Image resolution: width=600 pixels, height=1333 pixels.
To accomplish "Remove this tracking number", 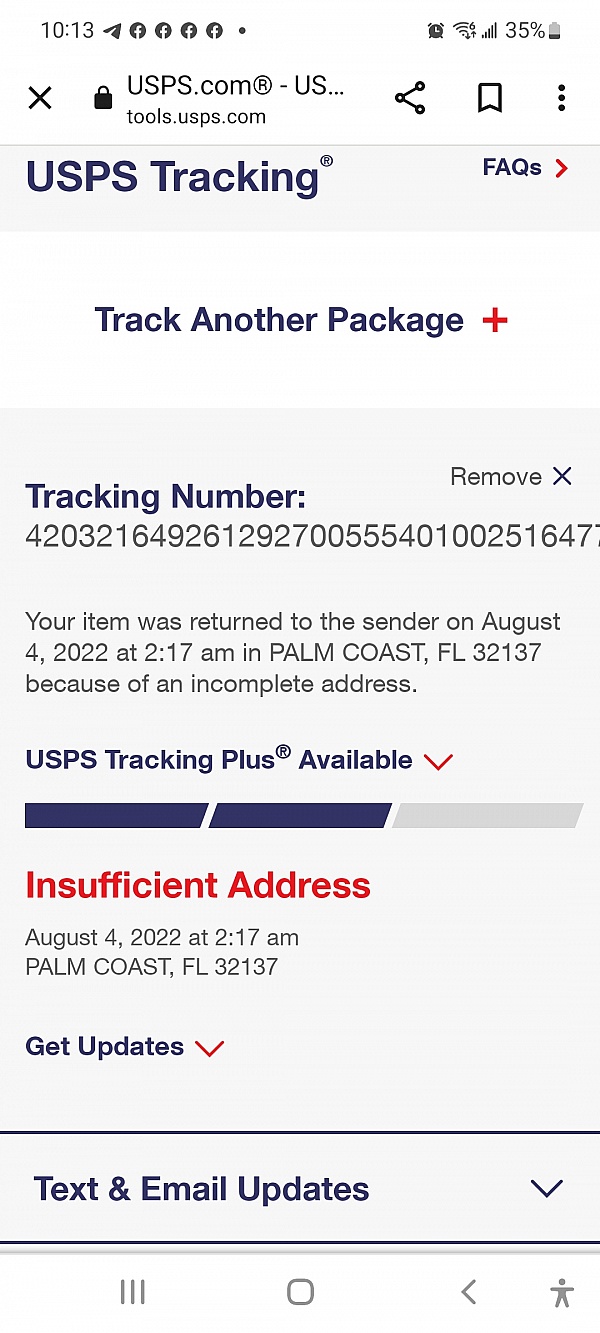I will point(511,477).
